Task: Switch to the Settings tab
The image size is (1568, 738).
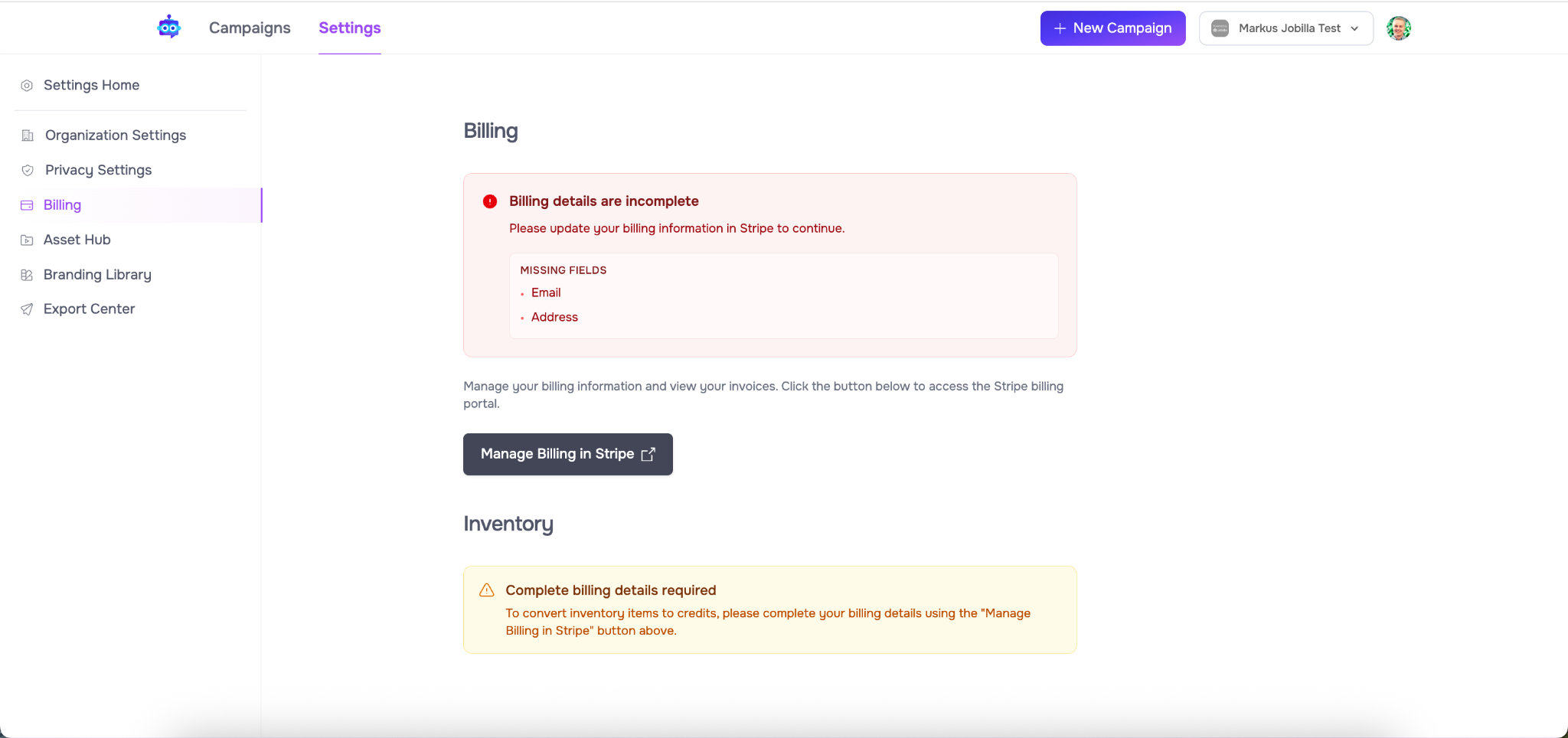Action: click(349, 28)
